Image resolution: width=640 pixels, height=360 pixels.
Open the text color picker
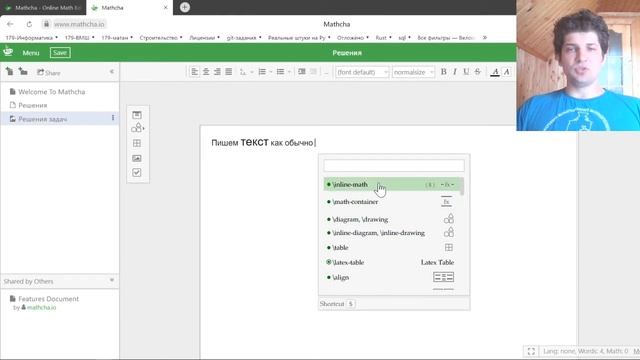coord(495,72)
